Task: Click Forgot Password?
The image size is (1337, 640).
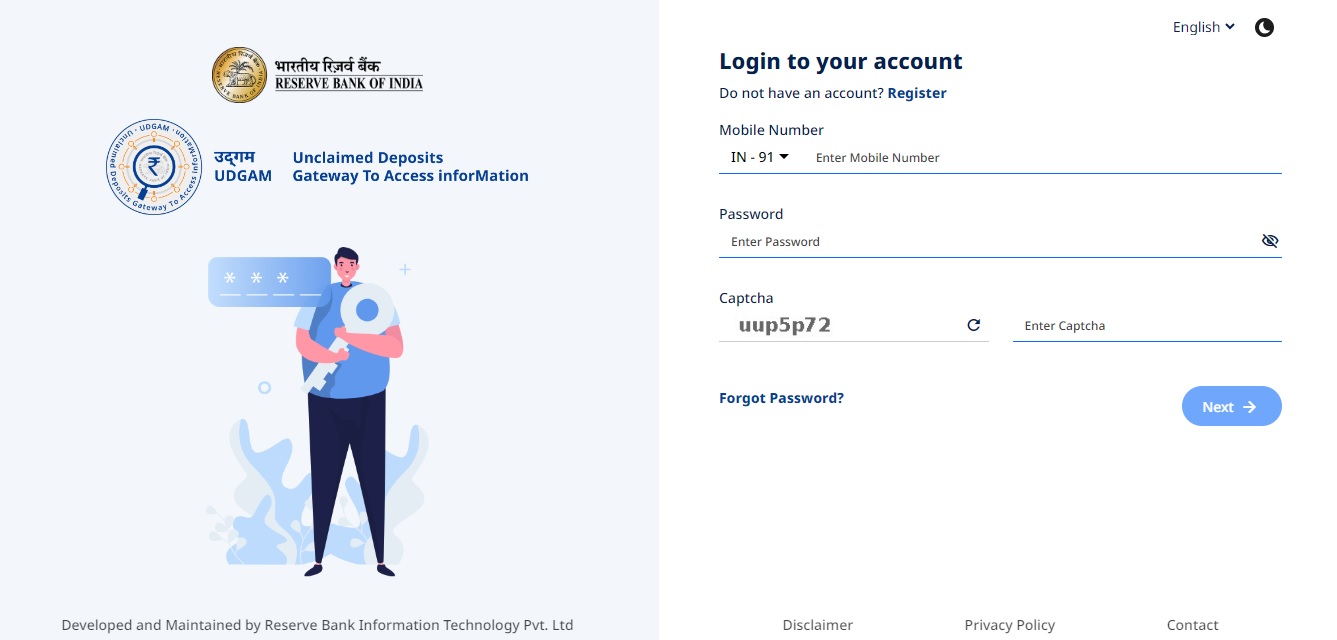Action: (781, 398)
